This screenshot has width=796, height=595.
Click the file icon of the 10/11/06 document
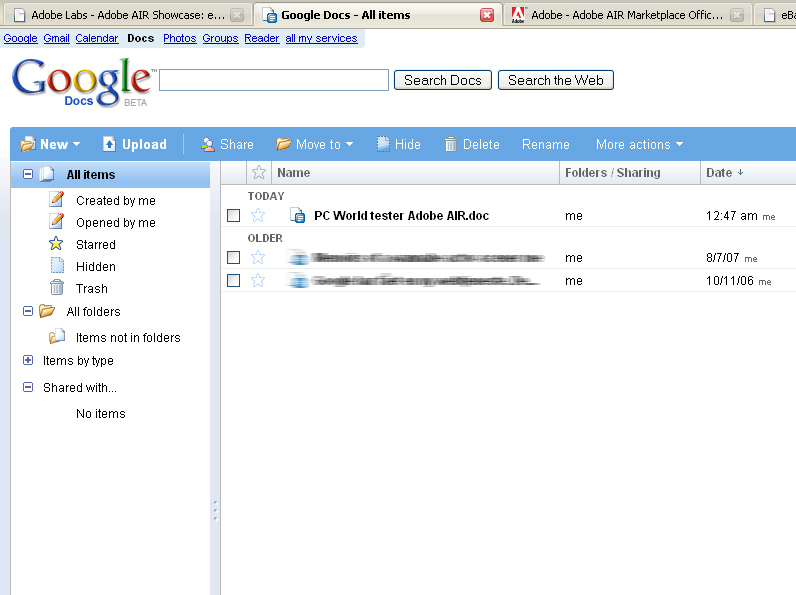[298, 281]
